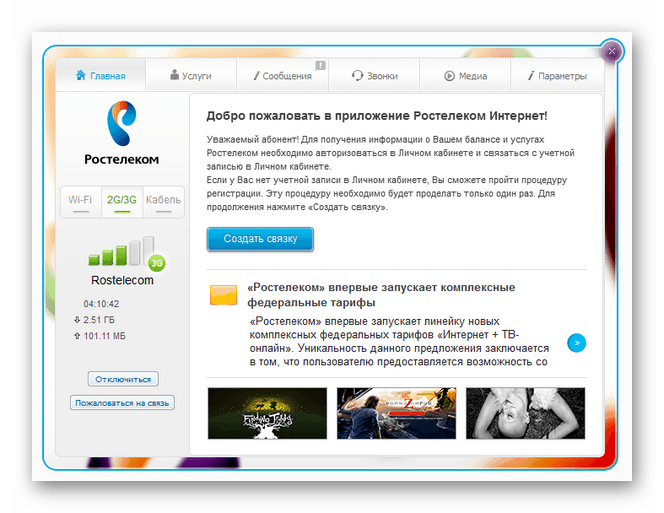The image size is (664, 513).
Task: Click the notification badge on Сообщения tab
Action: point(321,65)
